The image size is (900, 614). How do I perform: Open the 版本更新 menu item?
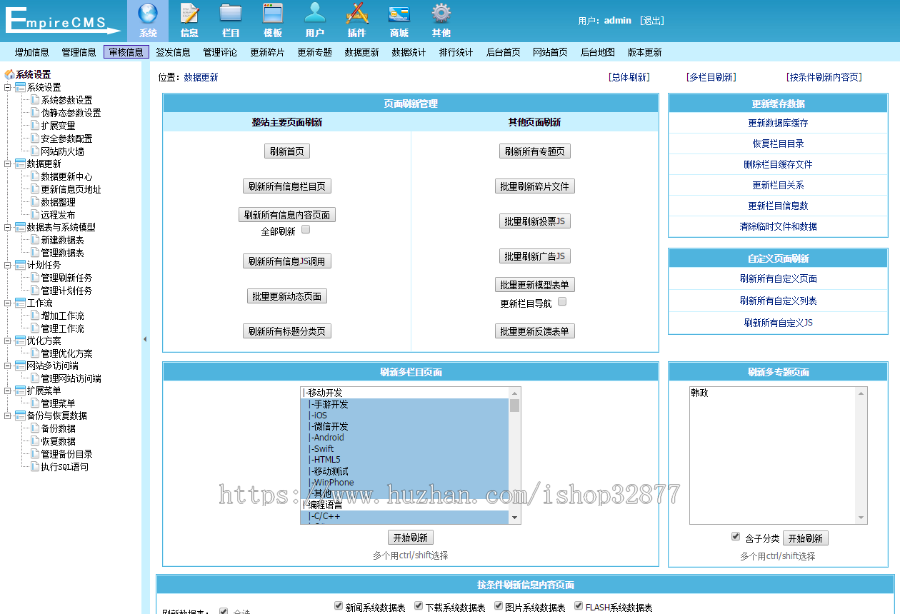644,52
